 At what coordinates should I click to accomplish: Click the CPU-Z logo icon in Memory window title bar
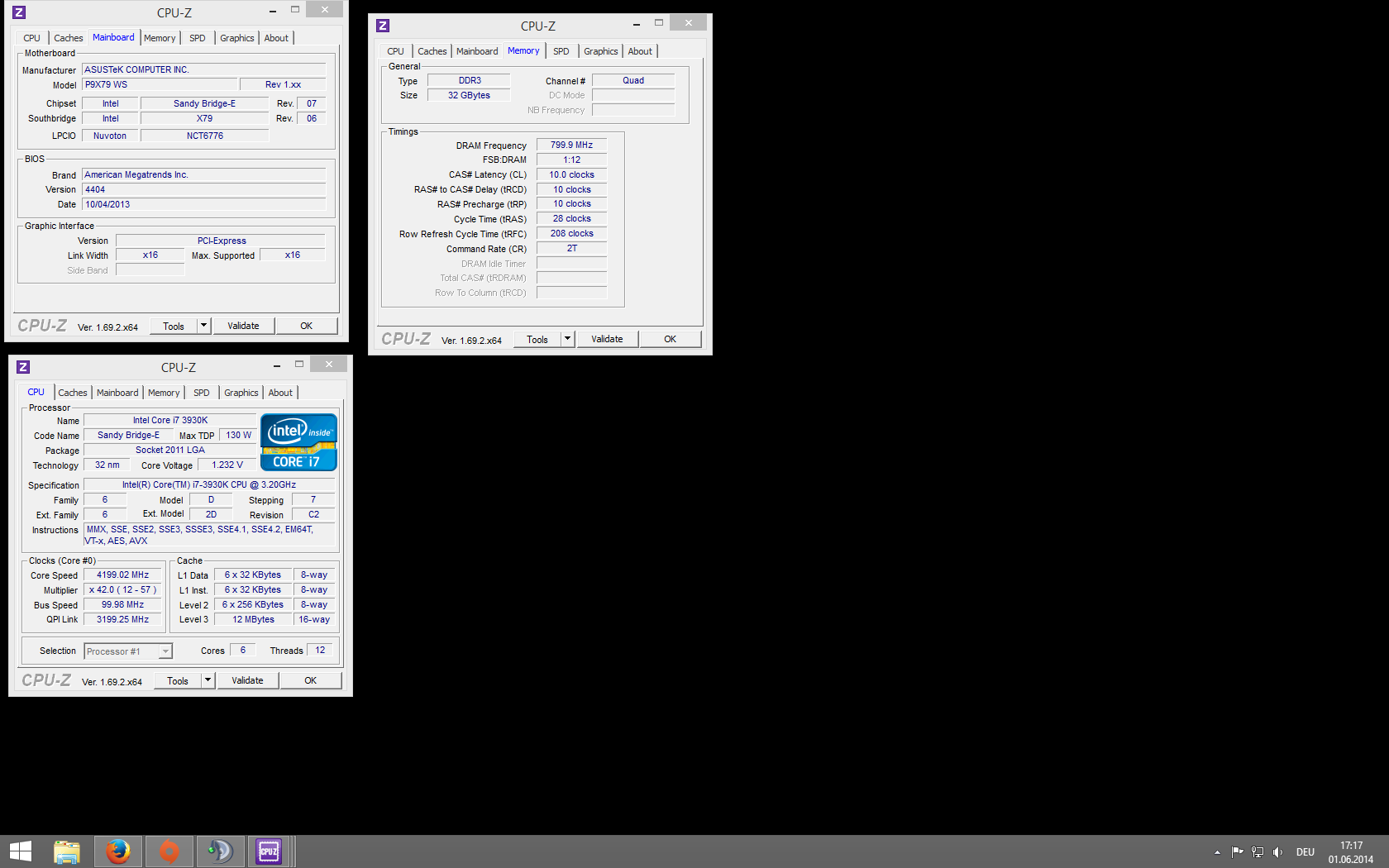click(383, 26)
